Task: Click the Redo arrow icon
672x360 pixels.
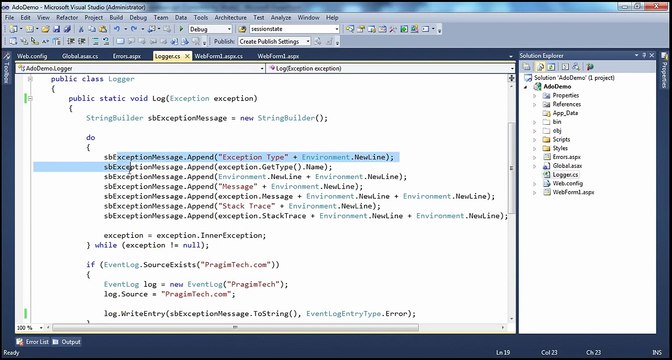Action: point(134,29)
